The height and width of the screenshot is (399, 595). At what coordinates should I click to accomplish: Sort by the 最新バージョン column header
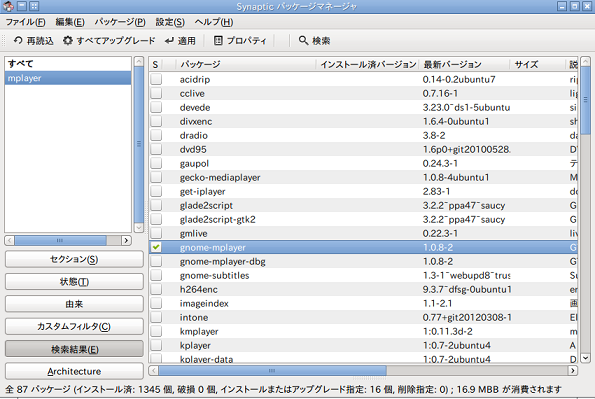click(464, 65)
